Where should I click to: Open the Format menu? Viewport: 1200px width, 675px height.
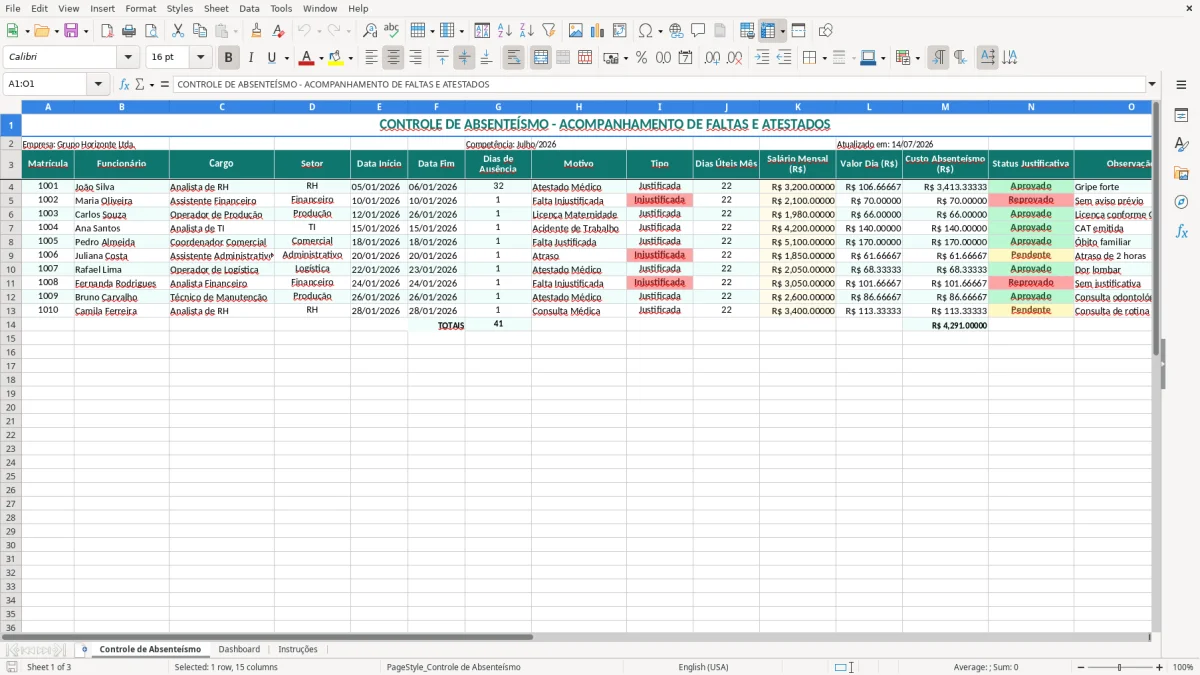tap(141, 8)
